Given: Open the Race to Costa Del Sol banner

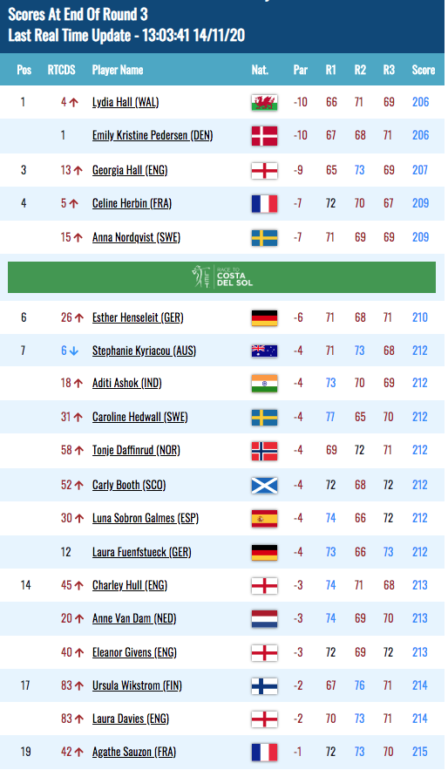Looking at the screenshot, I should point(222,277).
